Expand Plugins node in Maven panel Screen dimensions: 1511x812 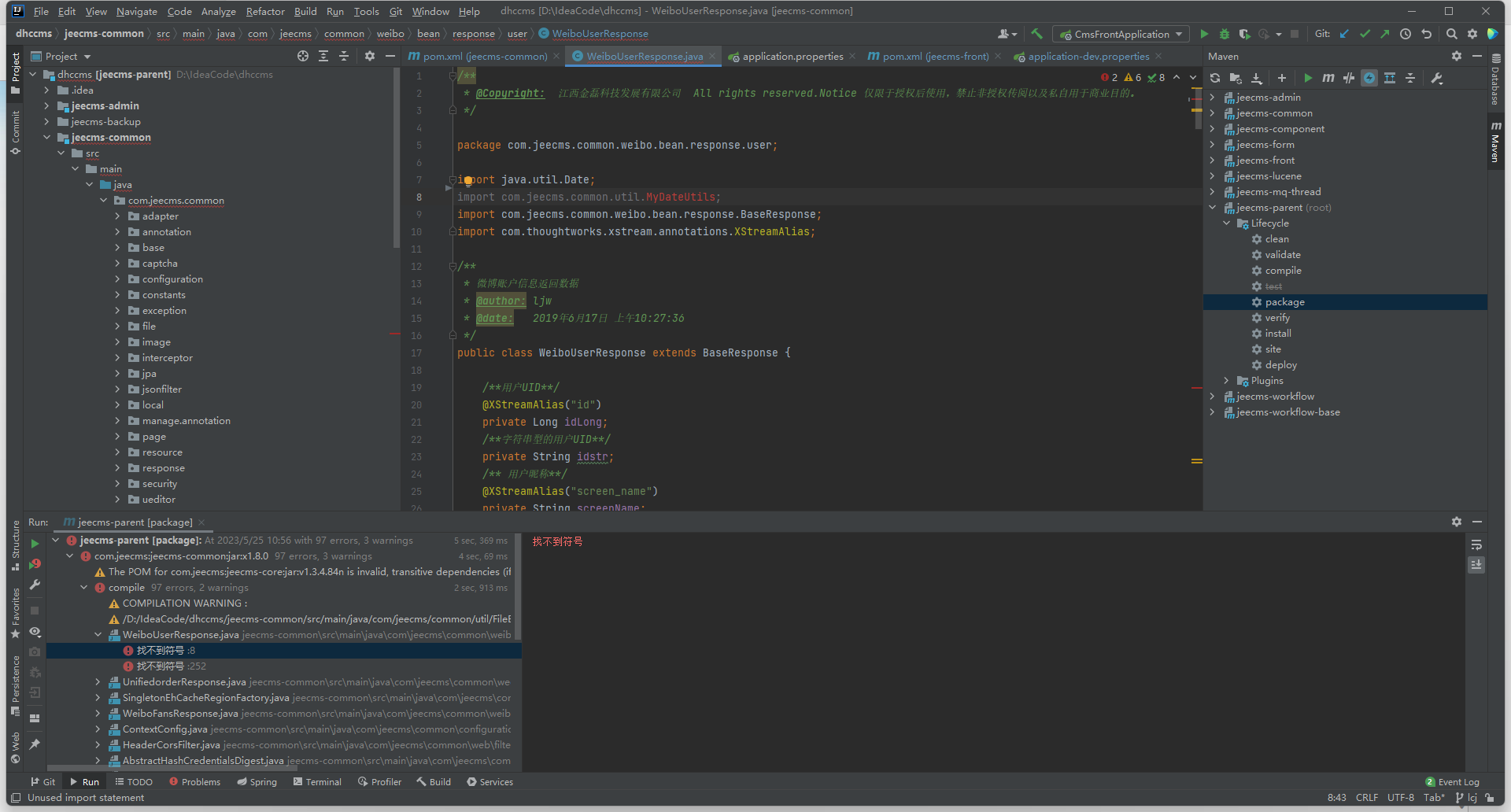(1226, 381)
